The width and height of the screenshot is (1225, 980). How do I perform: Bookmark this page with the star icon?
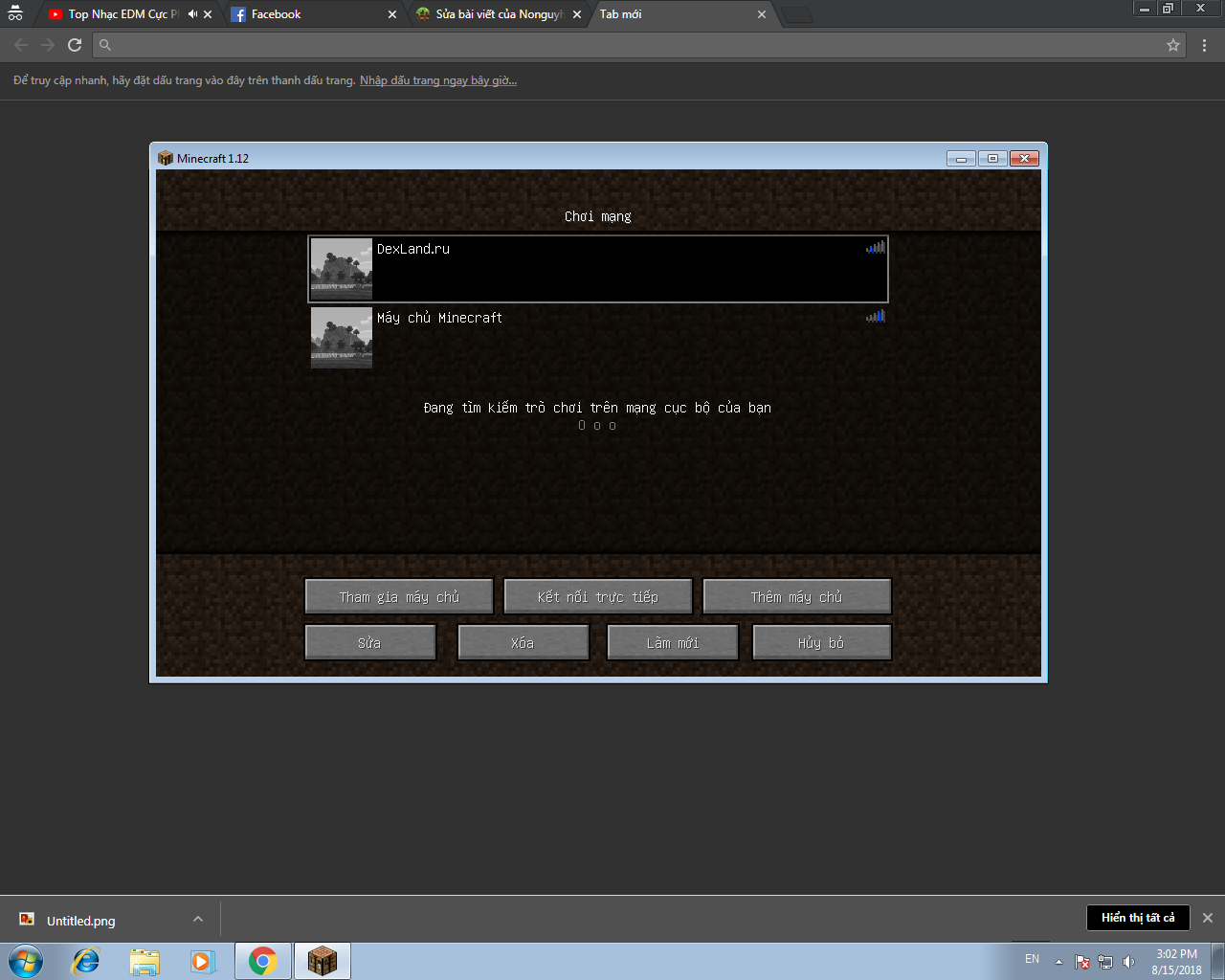click(1173, 45)
